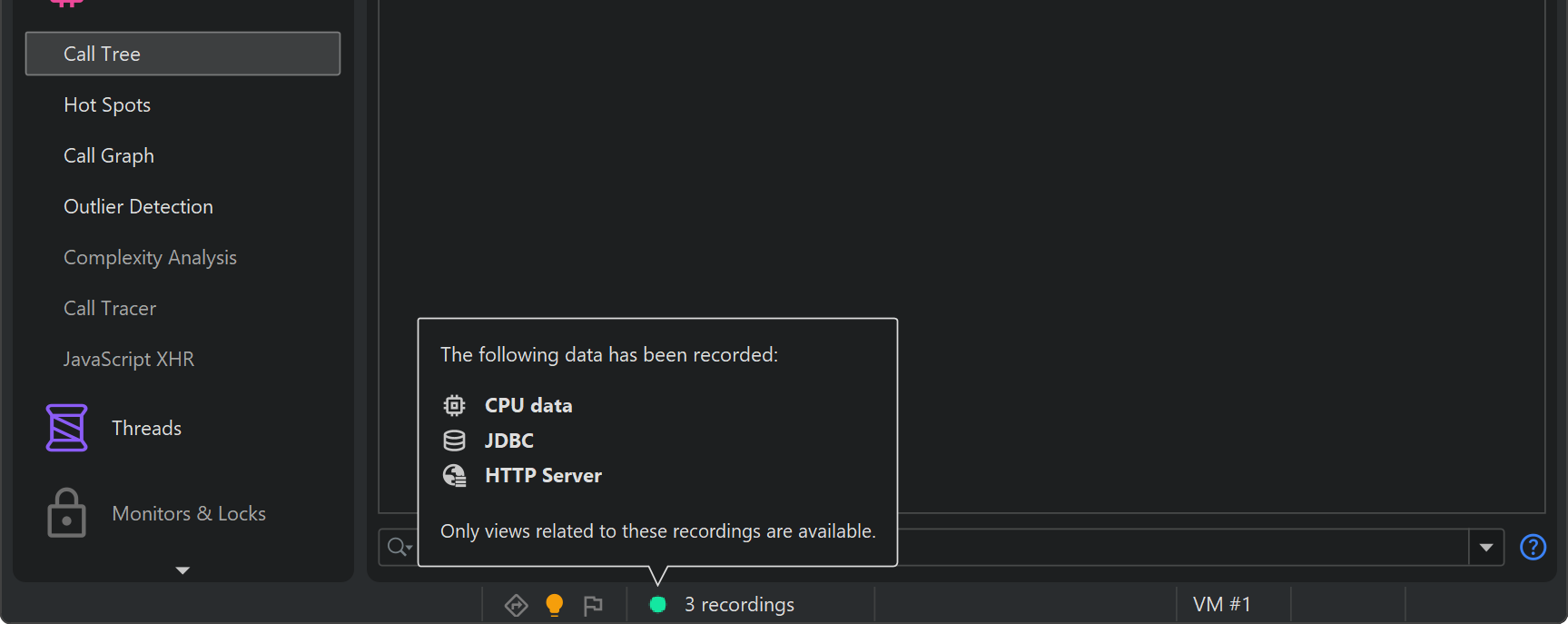Screen dimensions: 1568x624
Task: Click the search magnifier filter icon
Action: 398,547
